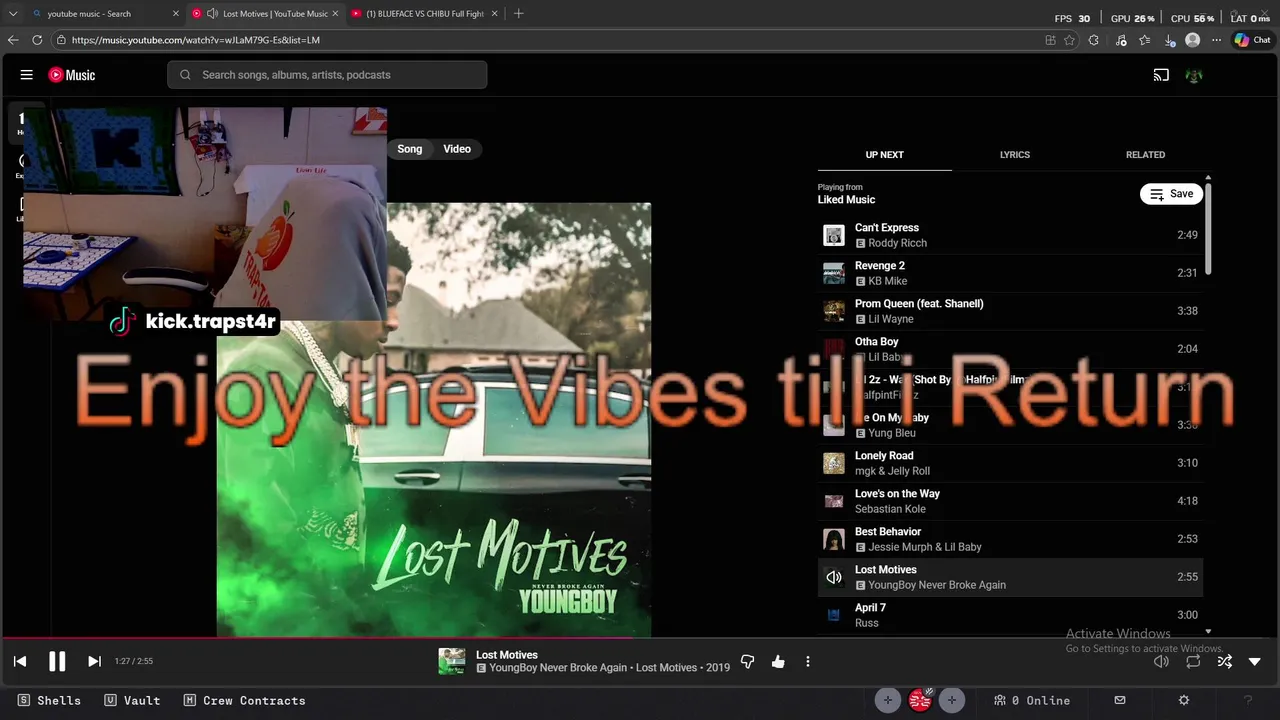Select Love's on the Way in queue
Screen dimensions: 1280x720
(1010, 501)
